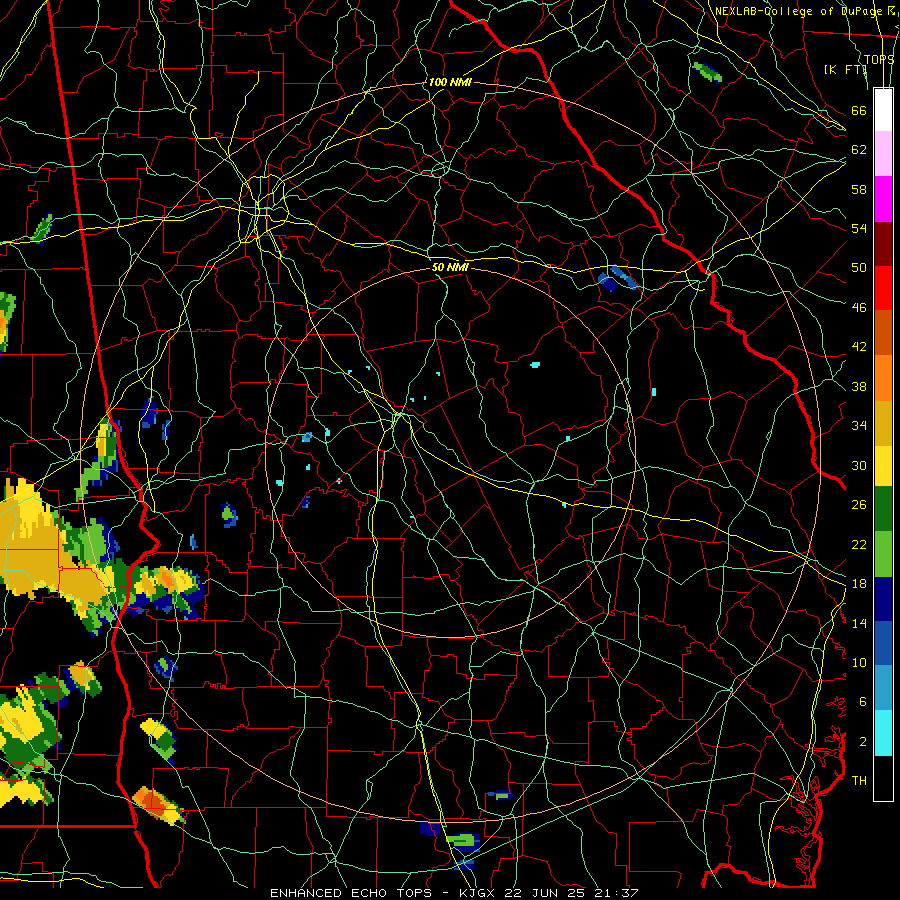Click legend value 10

859,662
